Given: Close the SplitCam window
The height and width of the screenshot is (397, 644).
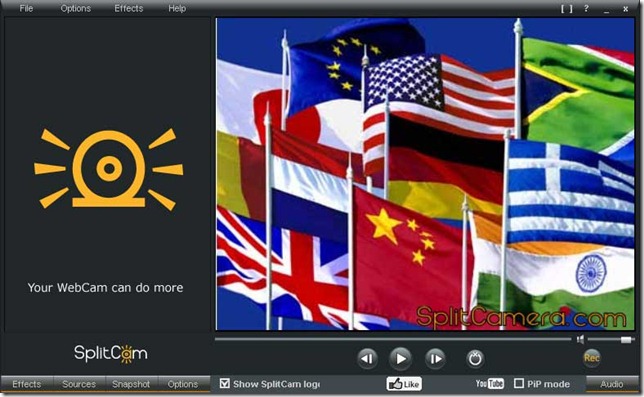Looking at the screenshot, I should 625,9.
